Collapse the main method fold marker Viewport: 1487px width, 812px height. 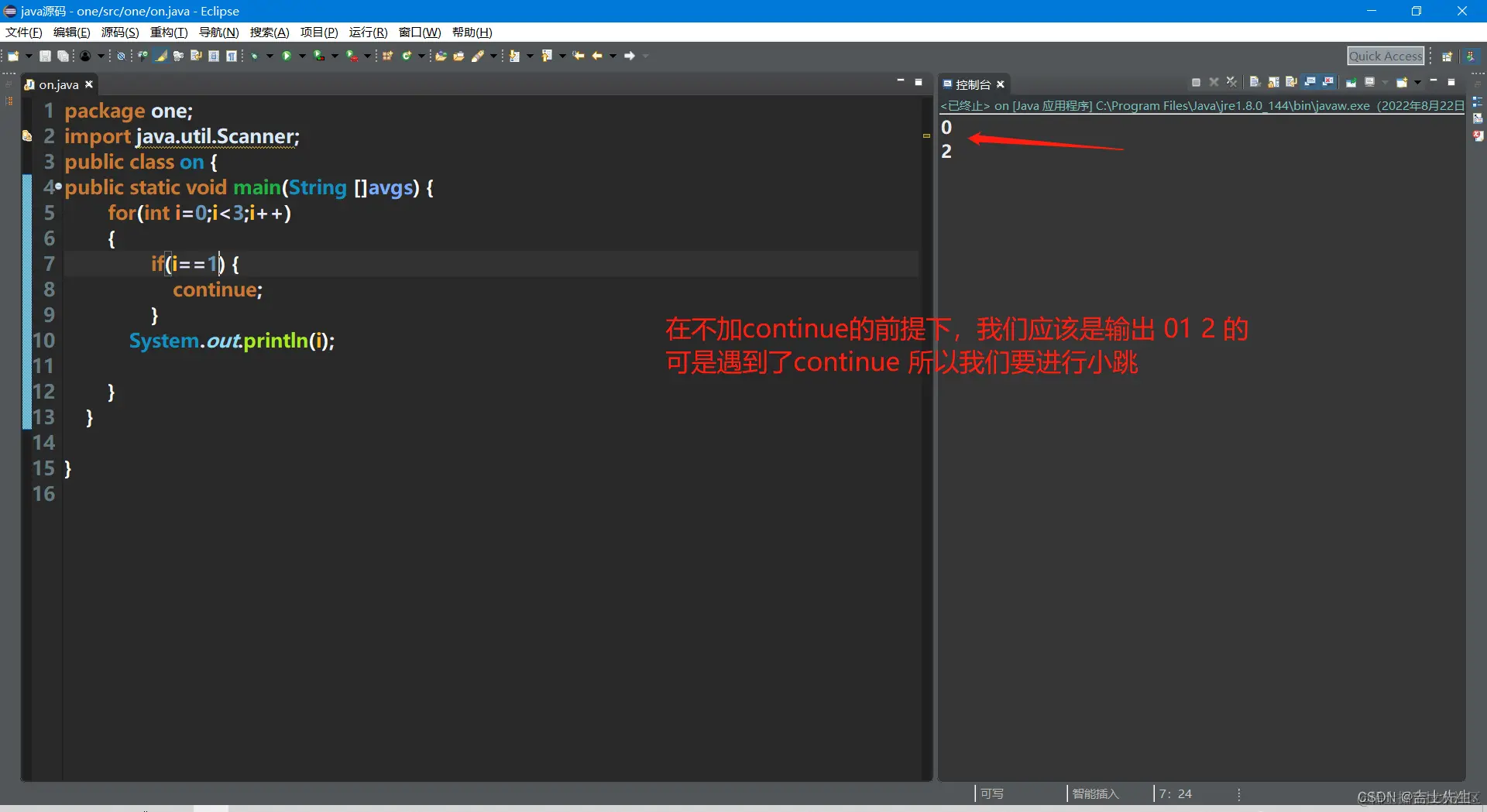click(58, 187)
